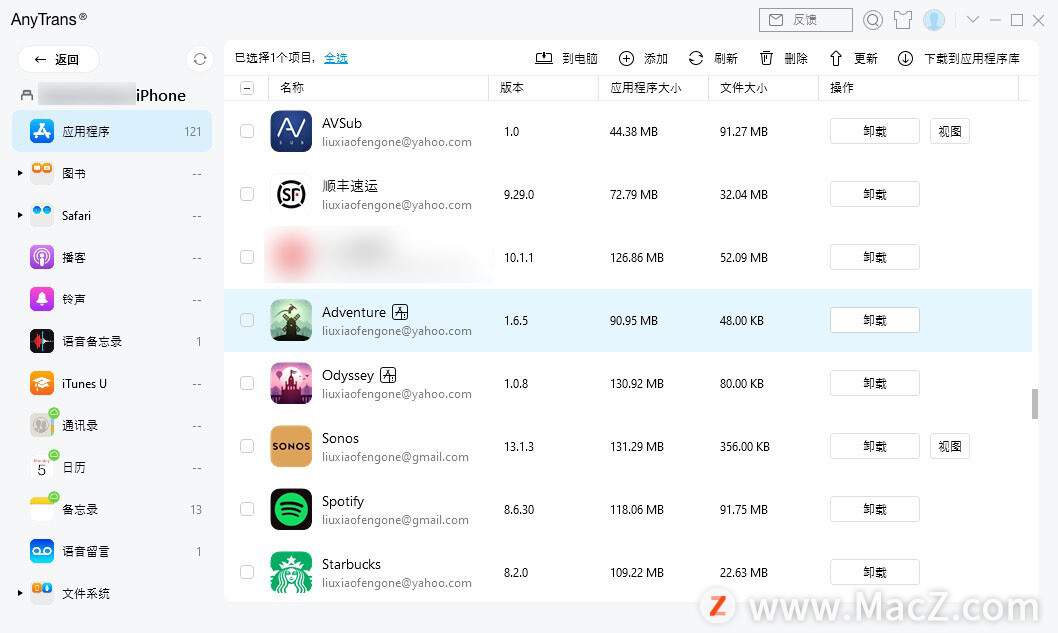Toggle the header select-all checkbox
The image size is (1058, 633).
click(247, 88)
